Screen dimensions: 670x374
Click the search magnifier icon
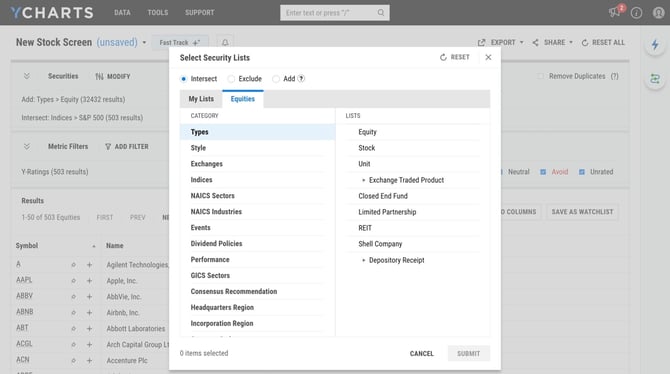(x=381, y=13)
